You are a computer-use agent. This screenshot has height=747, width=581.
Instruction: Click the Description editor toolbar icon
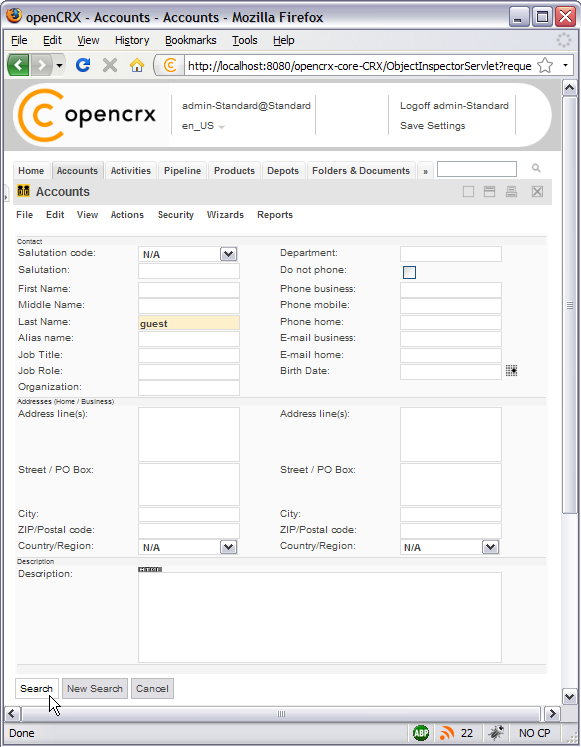pyautogui.click(x=150, y=569)
